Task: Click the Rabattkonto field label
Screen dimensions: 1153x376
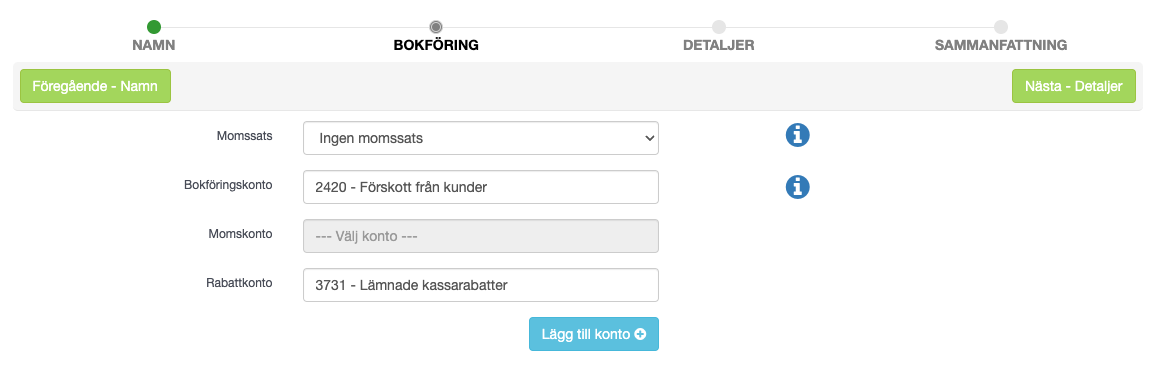Action: coord(239,282)
